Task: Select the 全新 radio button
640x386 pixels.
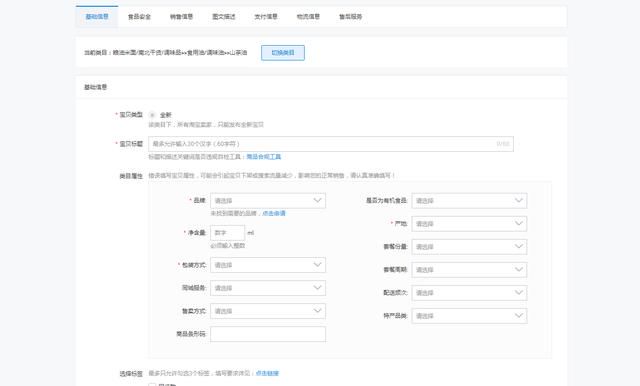Action: pos(152,115)
